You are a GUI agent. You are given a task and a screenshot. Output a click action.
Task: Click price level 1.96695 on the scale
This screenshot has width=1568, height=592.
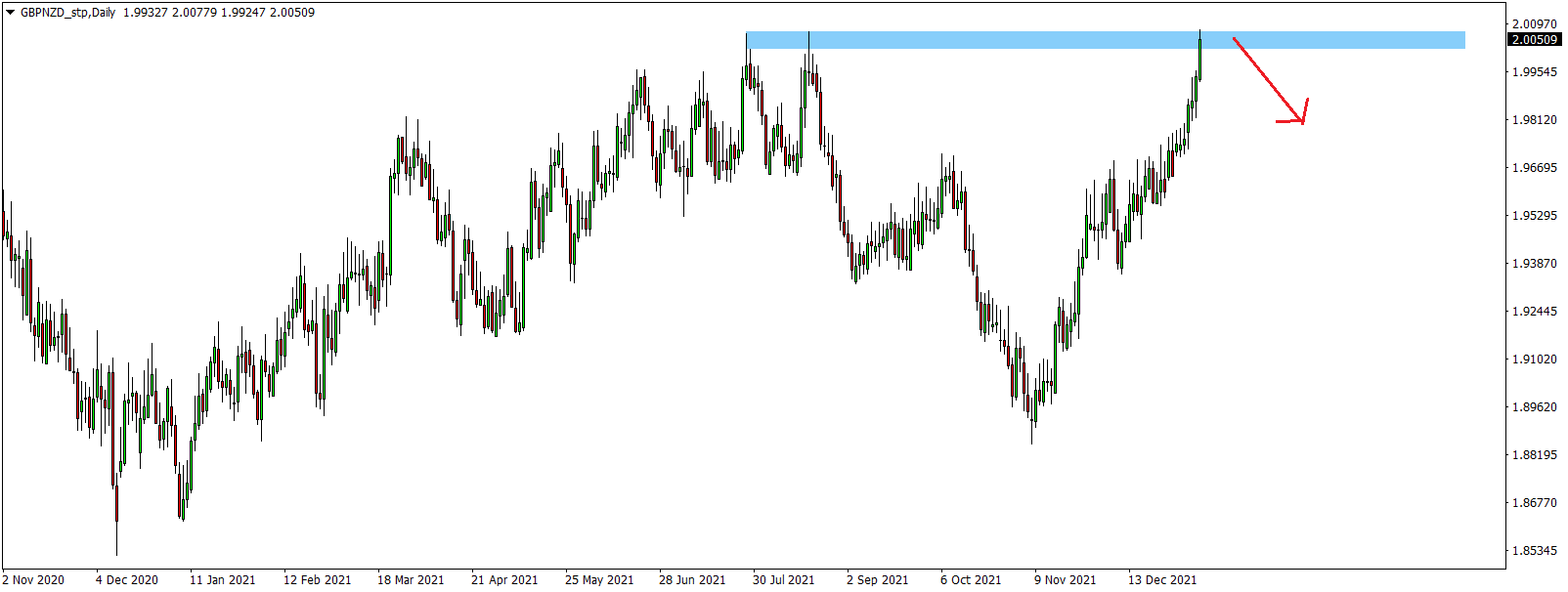1534,167
